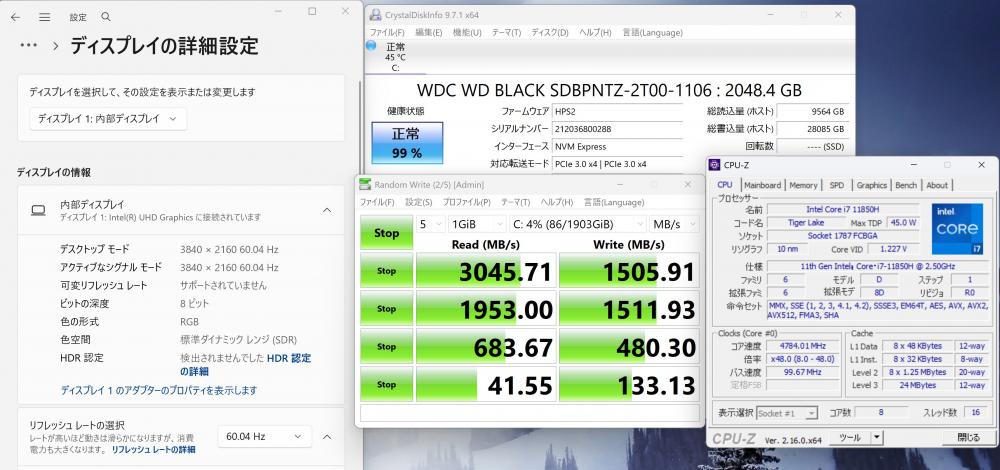The height and width of the screenshot is (470, 1000).
Task: Click Stop button beside the 1953.00 read result
Action: click(x=386, y=309)
